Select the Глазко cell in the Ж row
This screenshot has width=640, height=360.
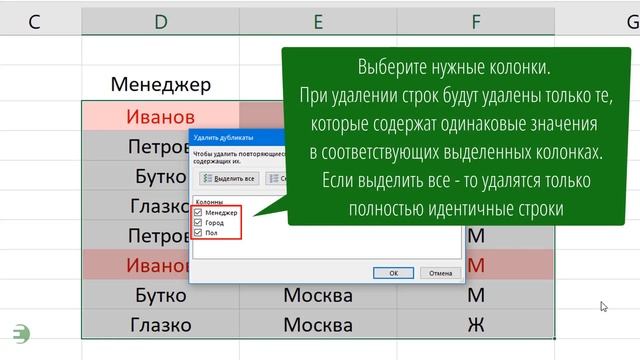coord(160,325)
